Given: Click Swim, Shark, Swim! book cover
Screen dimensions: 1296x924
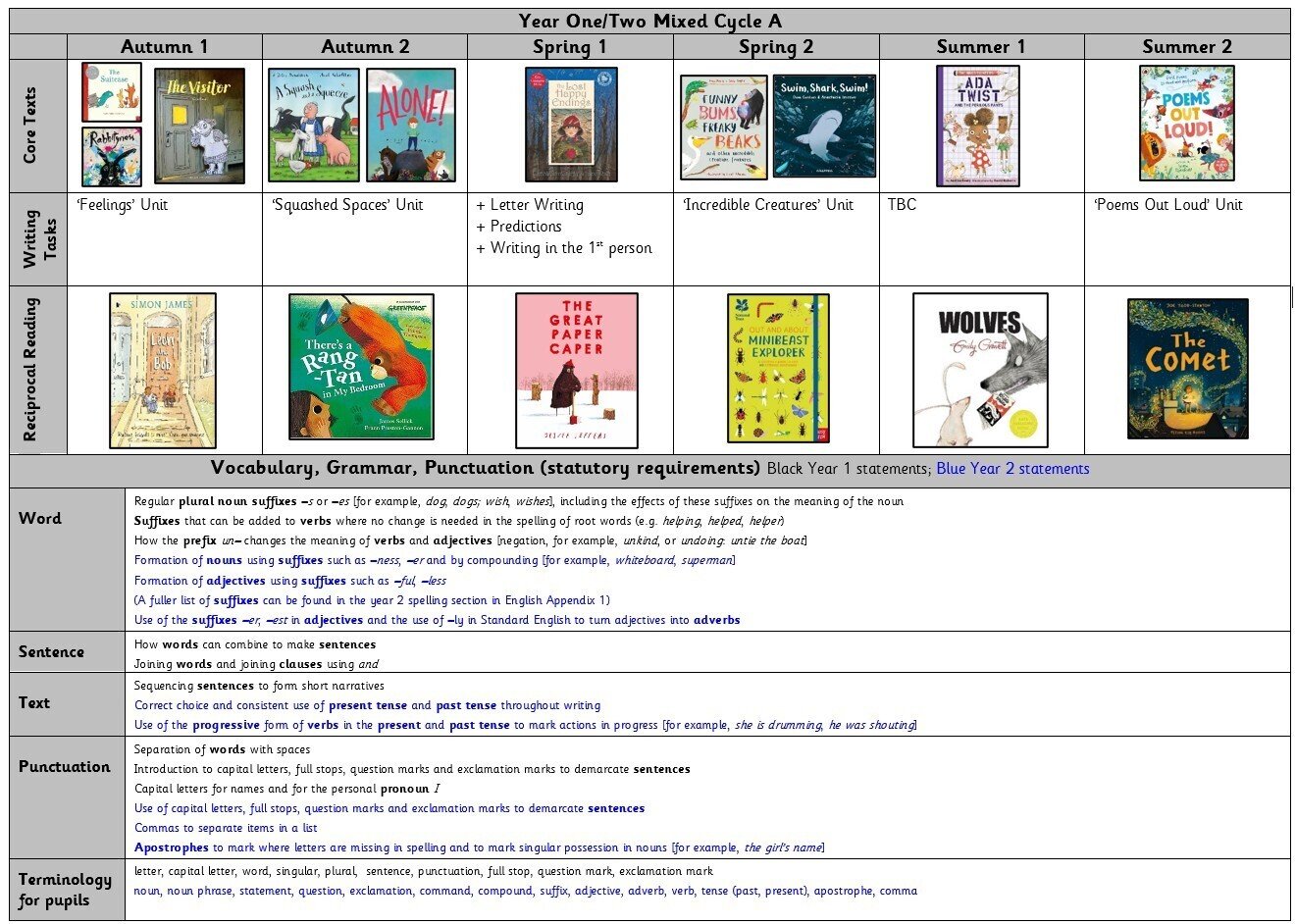Looking at the screenshot, I should [824, 127].
